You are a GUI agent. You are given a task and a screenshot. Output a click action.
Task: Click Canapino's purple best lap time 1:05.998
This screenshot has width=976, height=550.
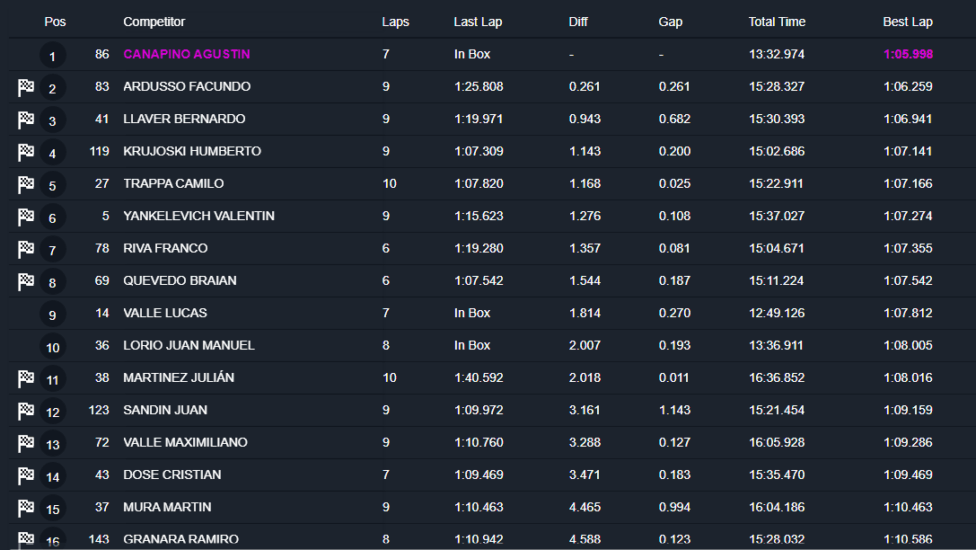[908, 54]
